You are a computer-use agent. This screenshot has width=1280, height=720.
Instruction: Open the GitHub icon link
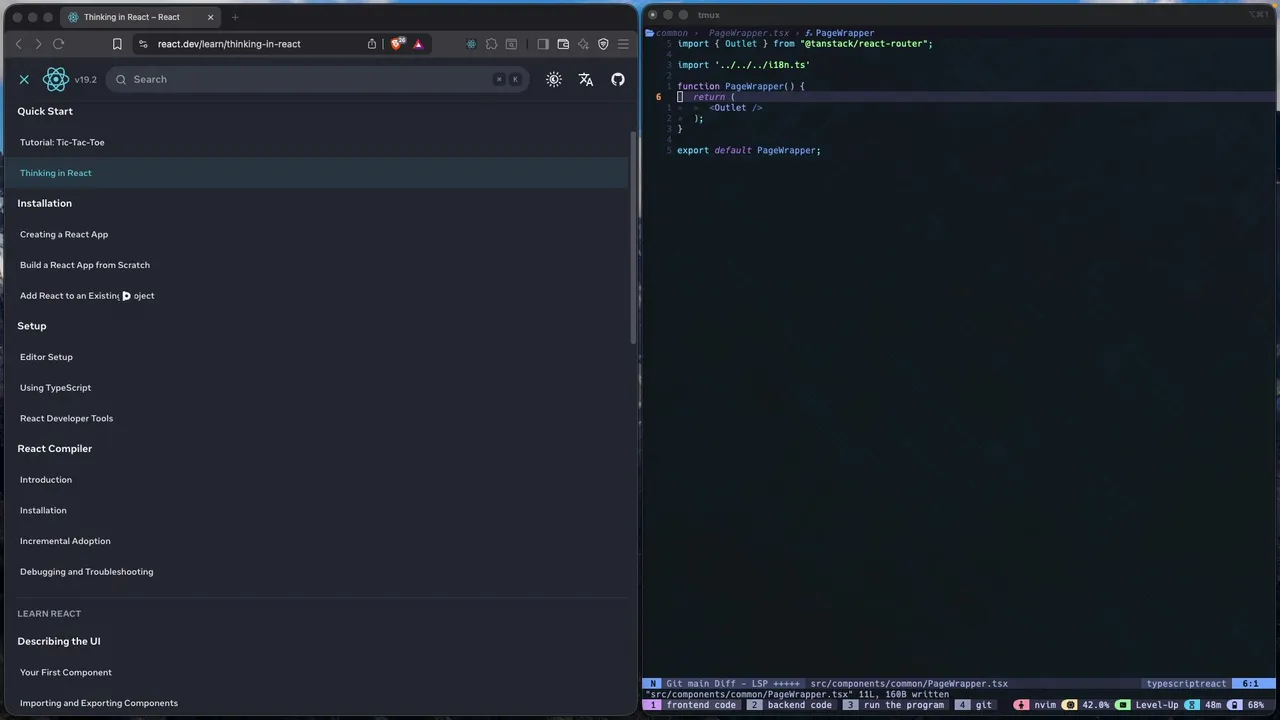[618, 79]
